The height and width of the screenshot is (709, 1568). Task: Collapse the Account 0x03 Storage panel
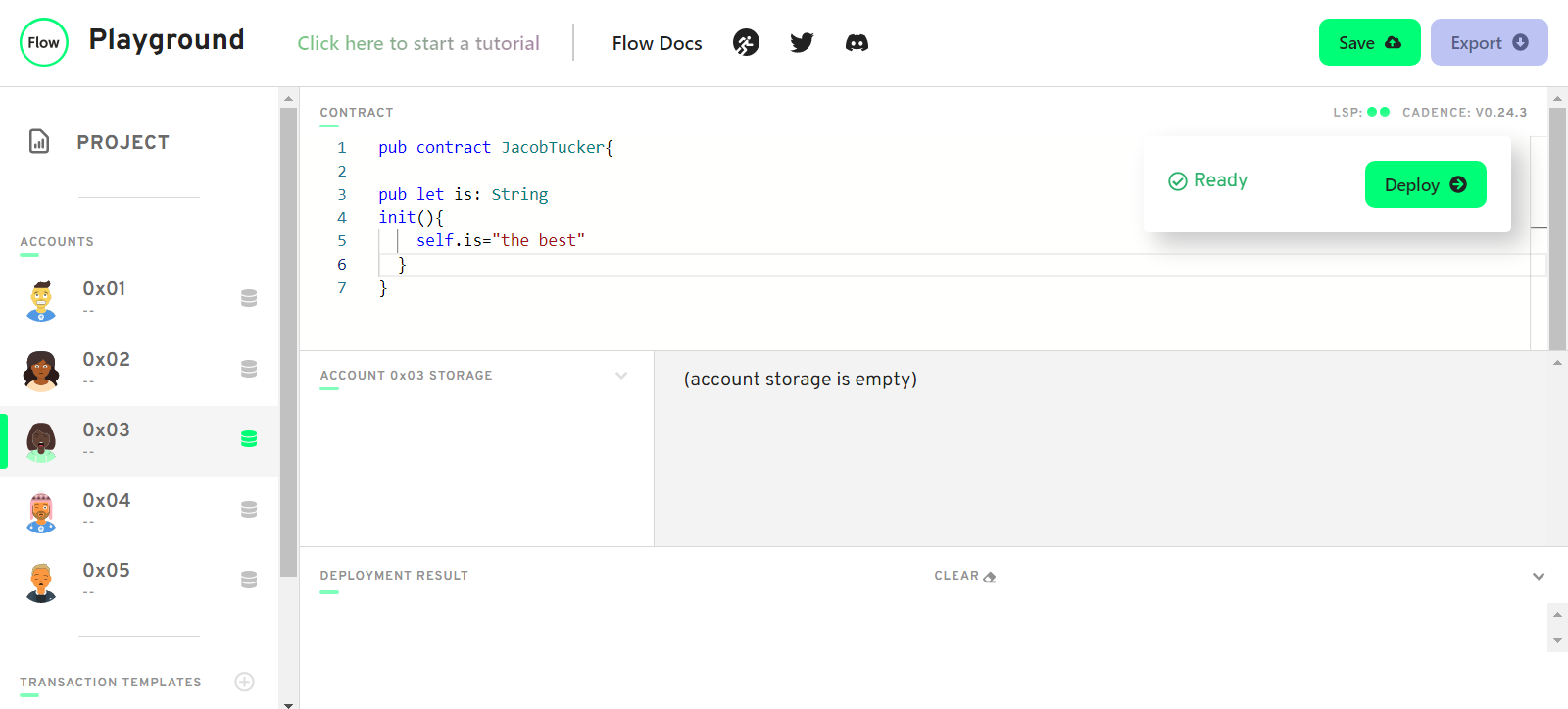[621, 376]
